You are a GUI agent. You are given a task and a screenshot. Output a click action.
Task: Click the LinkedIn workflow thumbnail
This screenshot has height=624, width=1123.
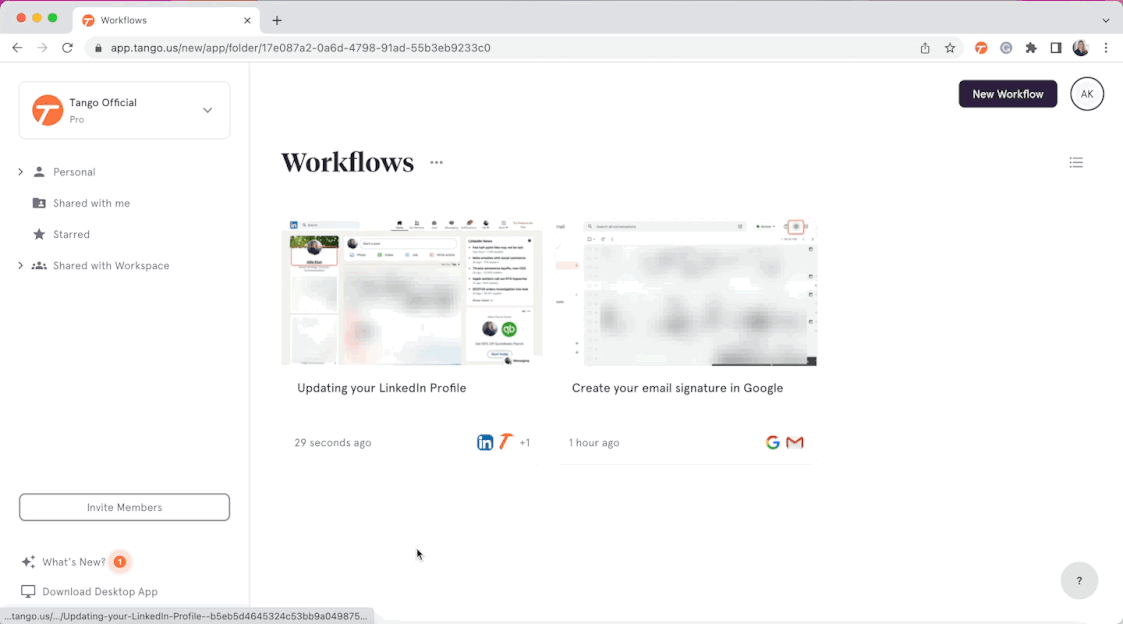pyautogui.click(x=412, y=292)
